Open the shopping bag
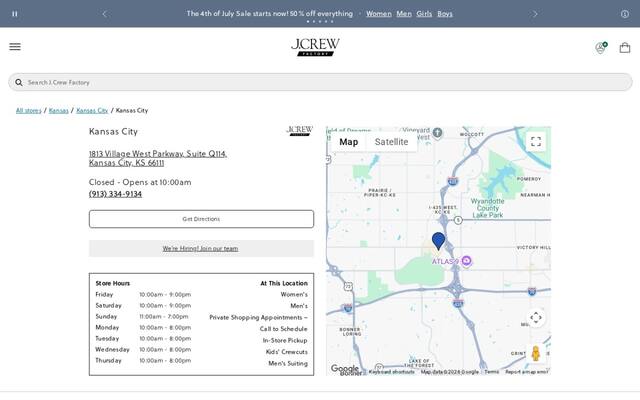The image size is (640, 400). point(624,48)
